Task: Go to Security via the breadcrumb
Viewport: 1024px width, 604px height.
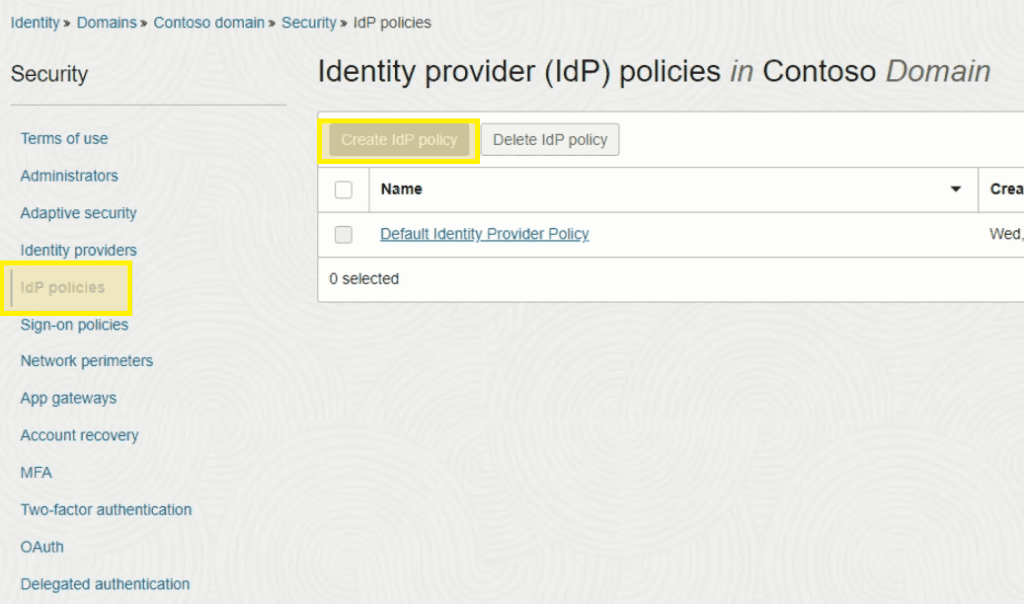Action: [309, 22]
